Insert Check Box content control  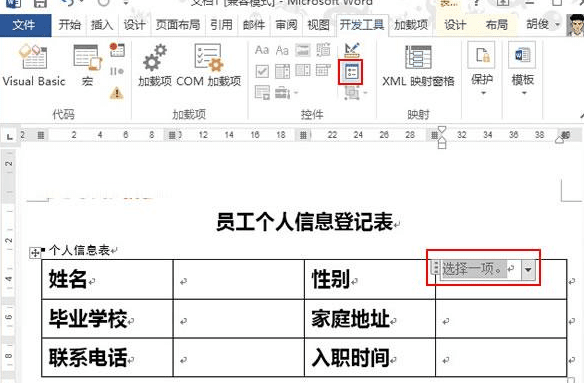pyautogui.click(x=262, y=71)
